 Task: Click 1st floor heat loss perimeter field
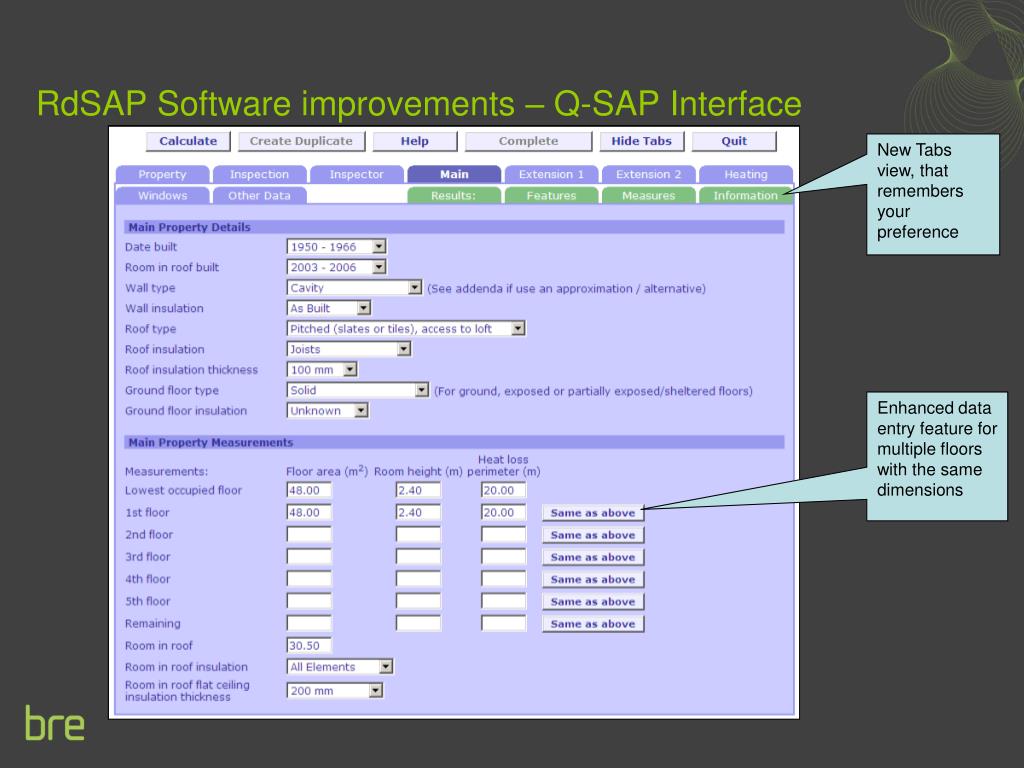[504, 513]
